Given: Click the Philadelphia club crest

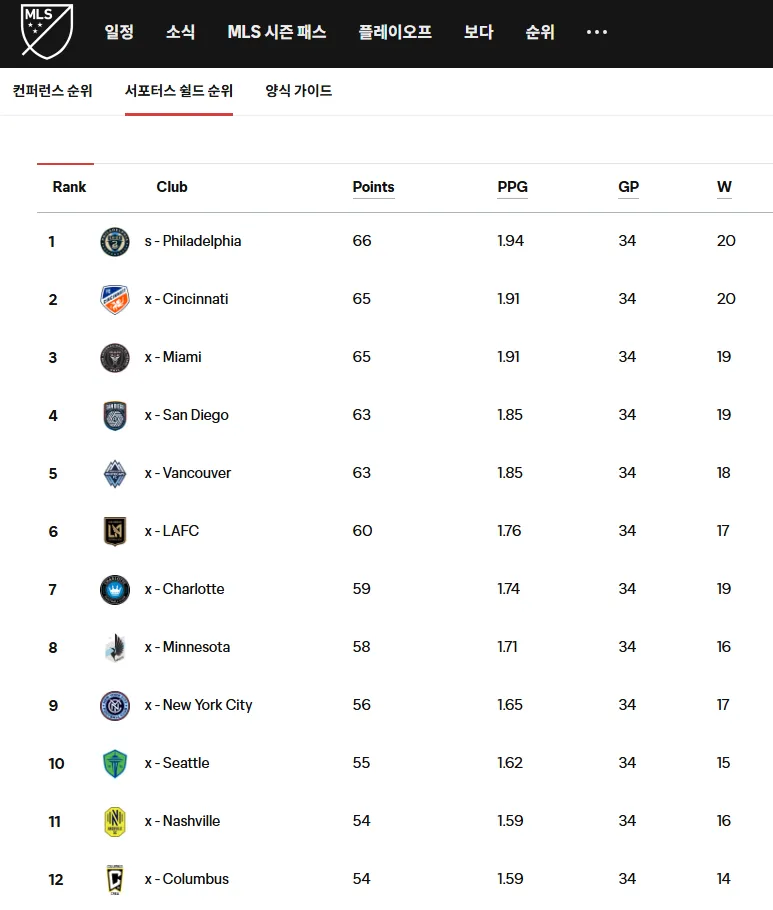Looking at the screenshot, I should (x=115, y=241).
